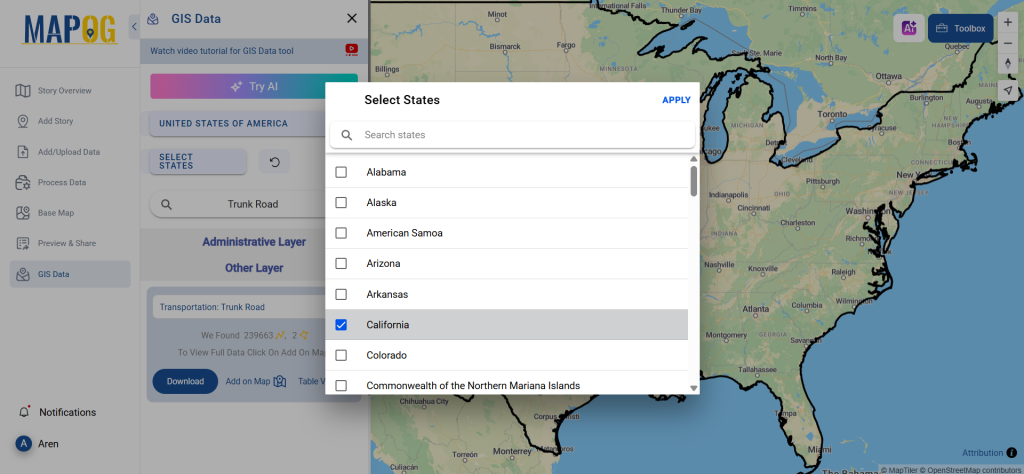Reset map bearing with the compass icon
The height and width of the screenshot is (474, 1024).
point(1008,64)
